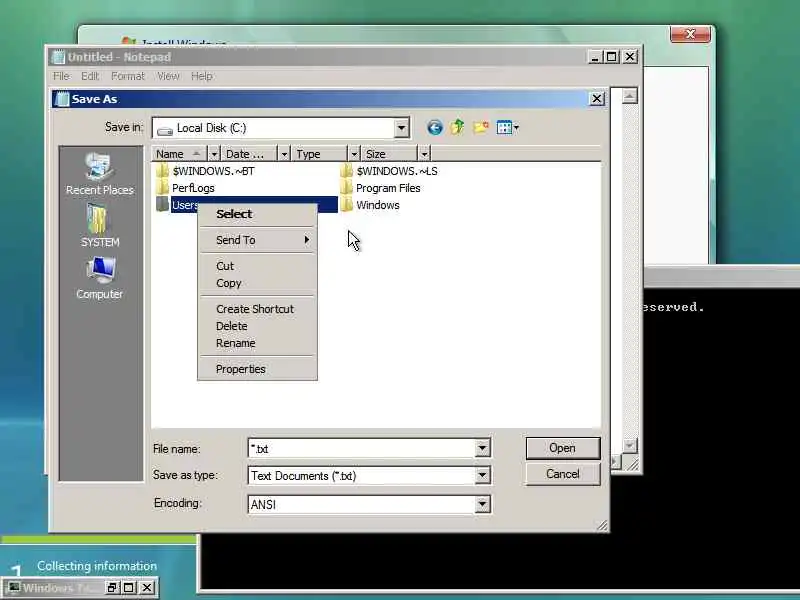The height and width of the screenshot is (600, 800).
Task: Open the Date column filter arrow
Action: [x=284, y=154]
